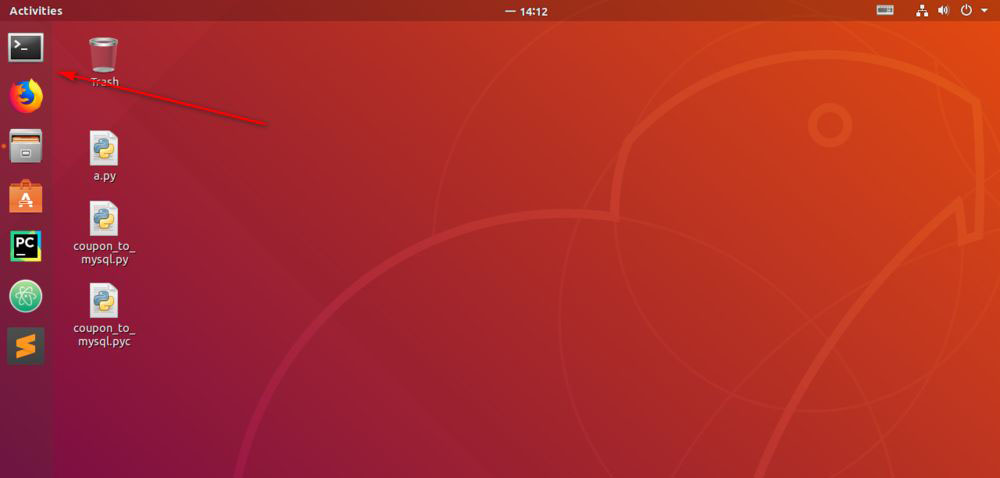Click the volume speaker icon

pyautogui.click(x=943, y=11)
